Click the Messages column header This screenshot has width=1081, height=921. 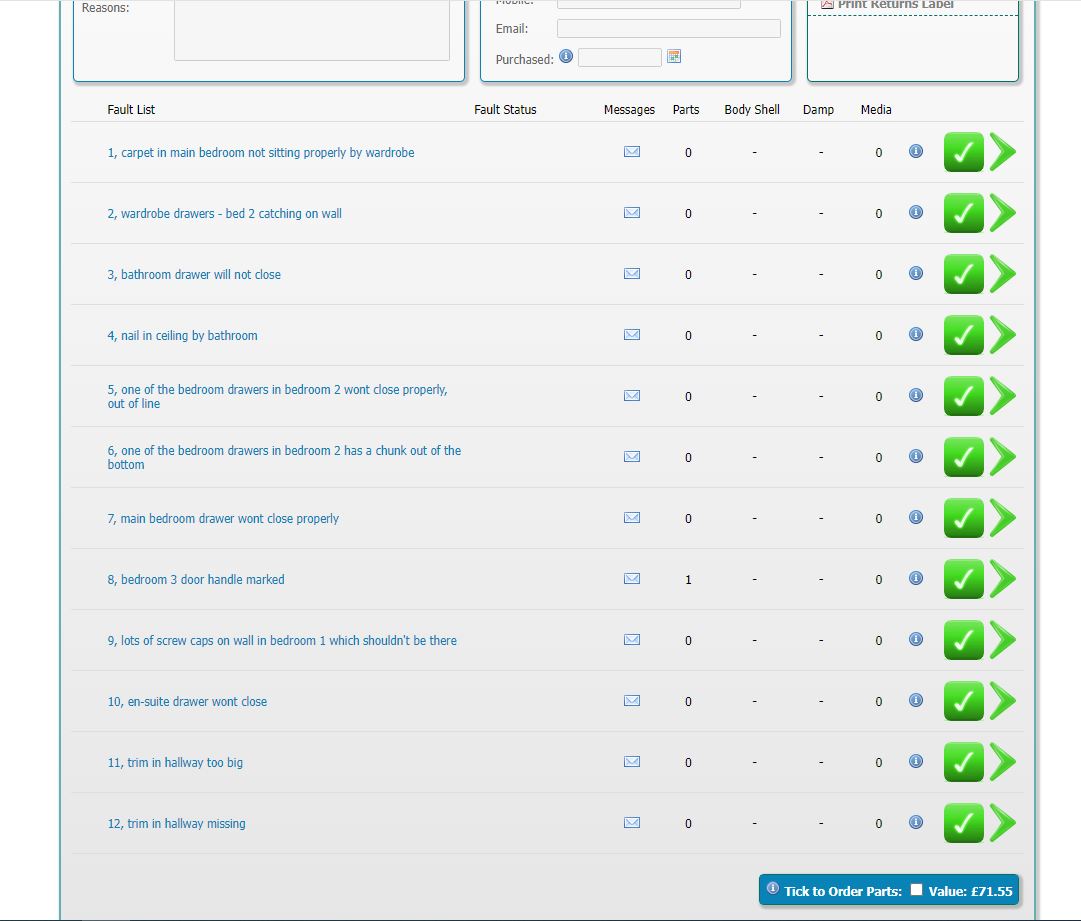629,110
